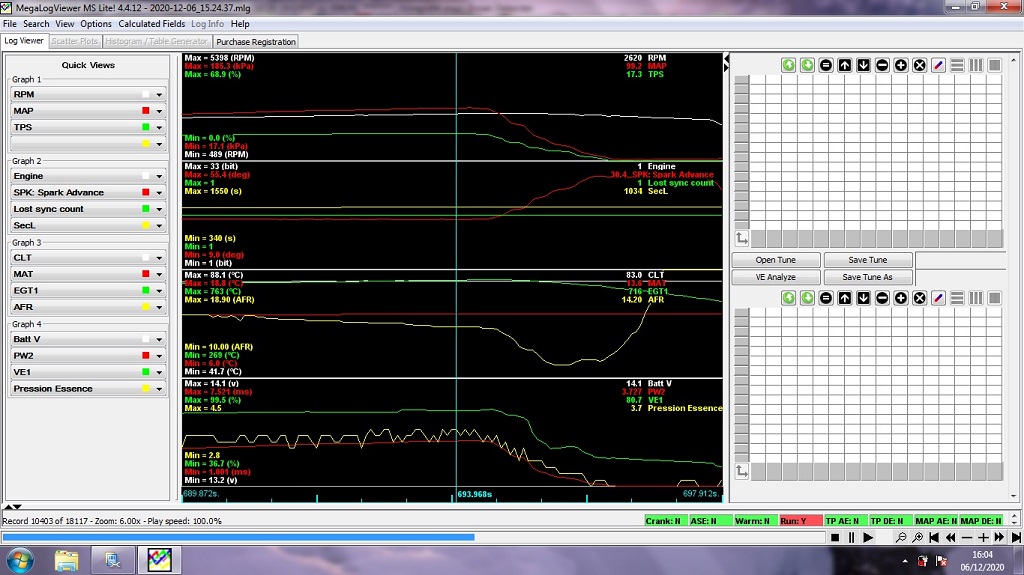Open the Options menu
The height and width of the screenshot is (575, 1024).
(x=96, y=24)
